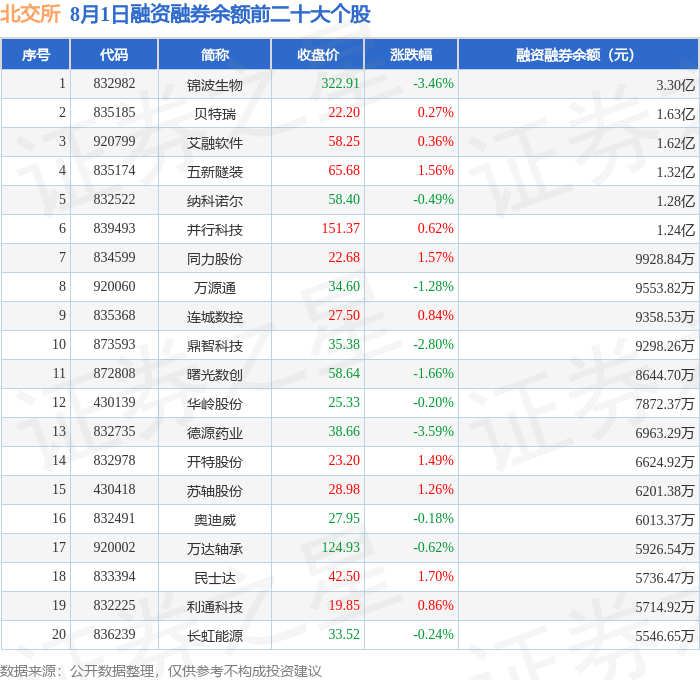Select stock name 同力股份
This screenshot has height=680, width=700.
(215, 259)
